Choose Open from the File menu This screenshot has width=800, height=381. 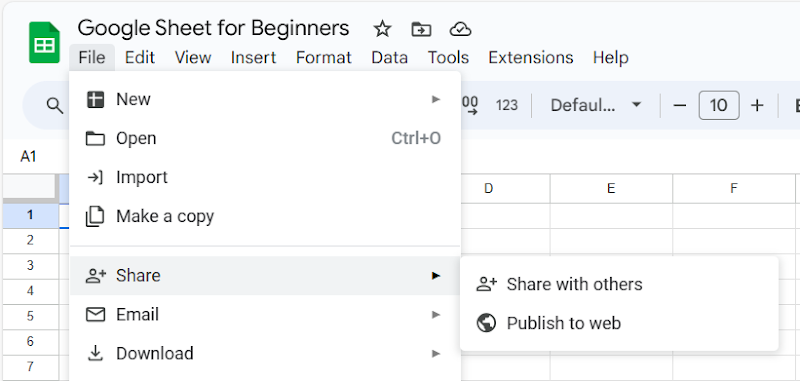[265, 138]
